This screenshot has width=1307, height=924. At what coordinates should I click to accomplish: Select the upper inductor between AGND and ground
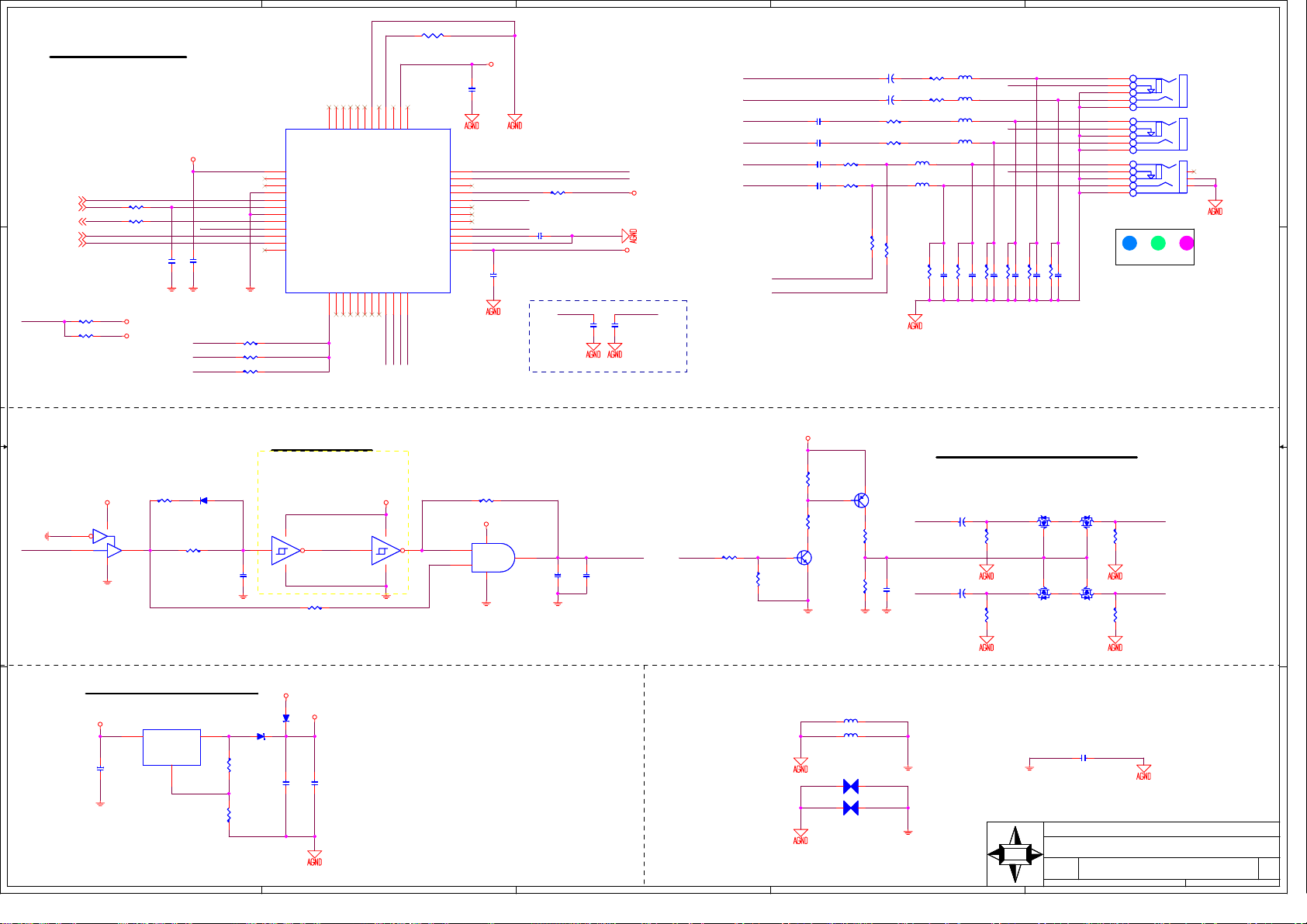tap(851, 722)
